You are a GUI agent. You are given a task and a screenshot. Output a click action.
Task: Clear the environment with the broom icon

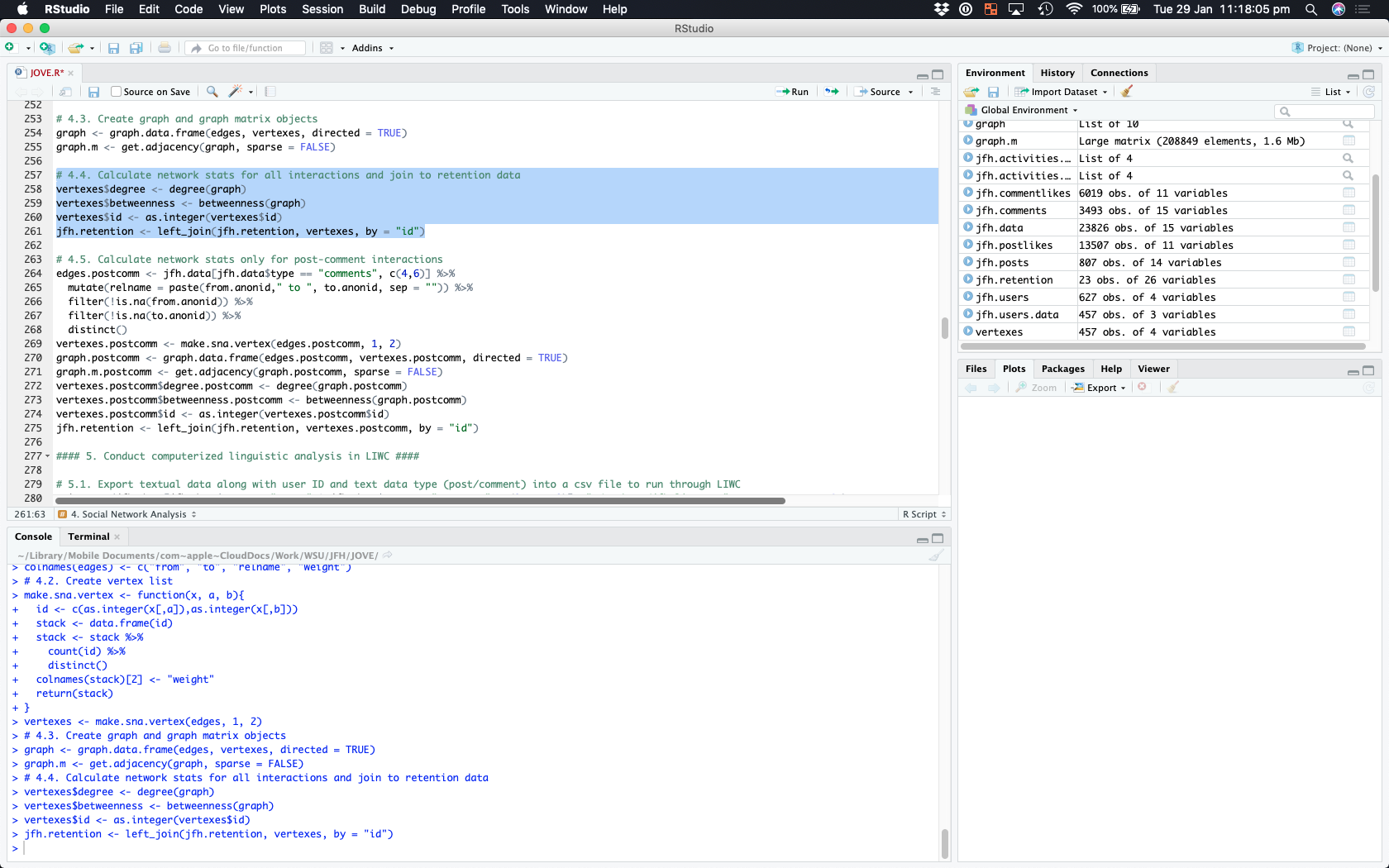[x=1127, y=92]
